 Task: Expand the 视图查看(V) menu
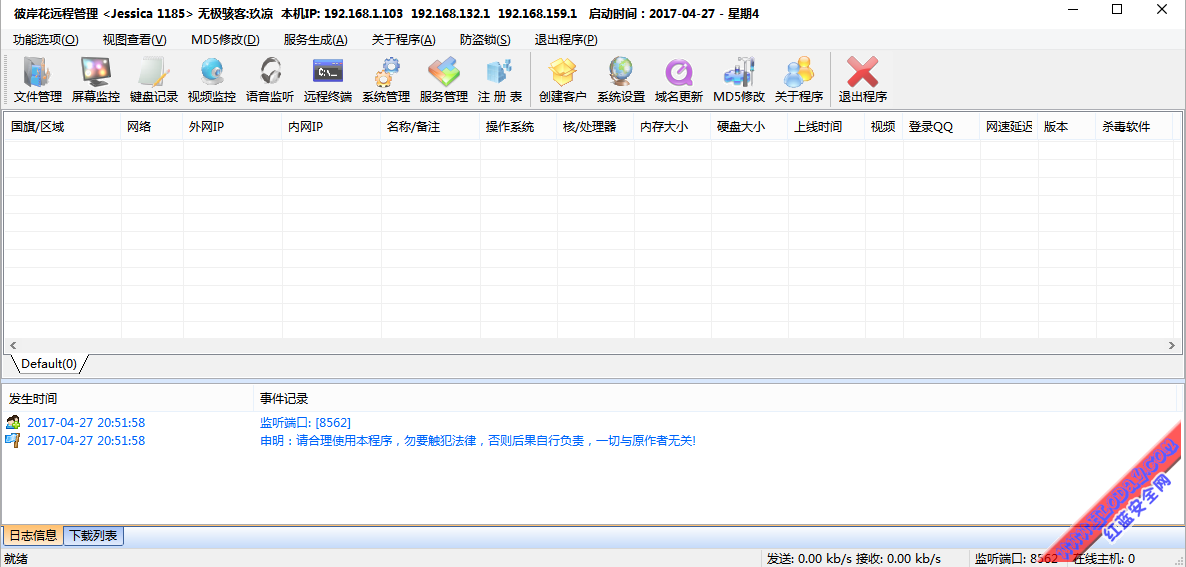pyautogui.click(x=134, y=40)
